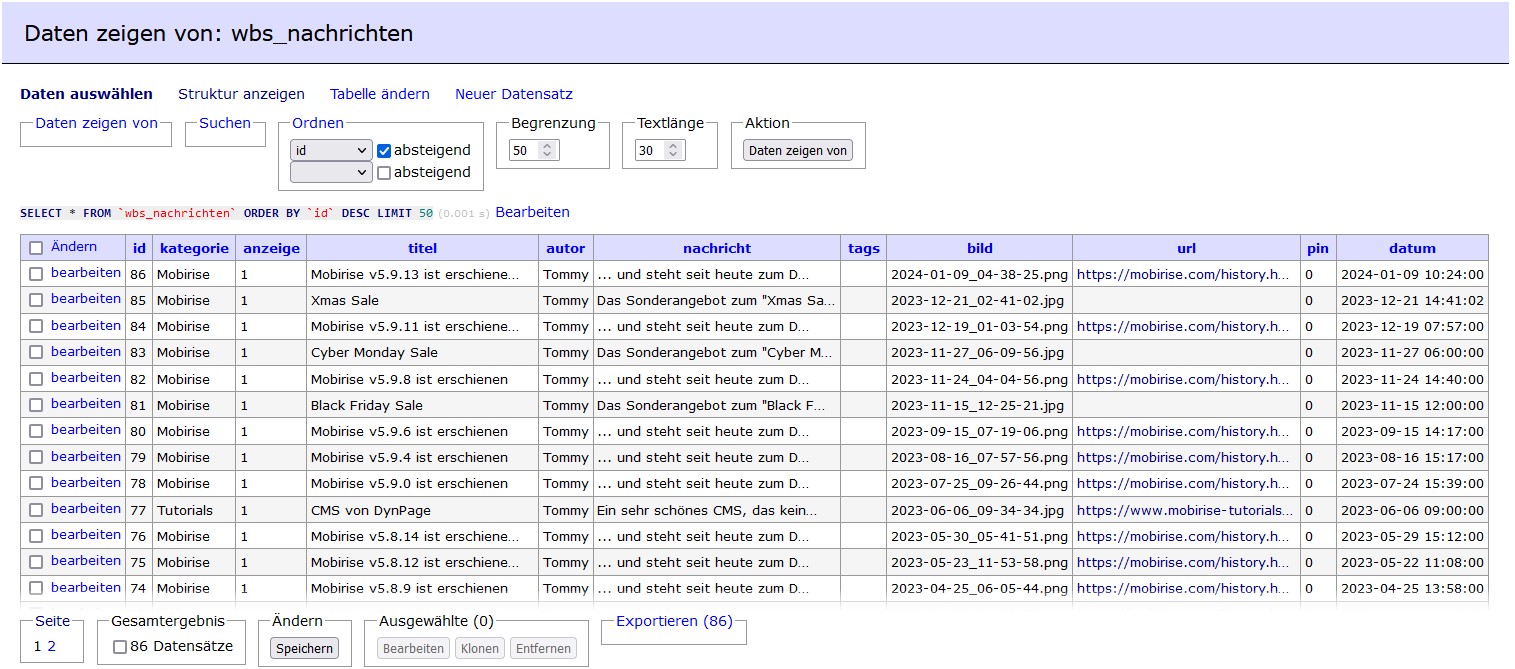Click 'bearbeiten' for the Xmas Sale row

point(86,299)
